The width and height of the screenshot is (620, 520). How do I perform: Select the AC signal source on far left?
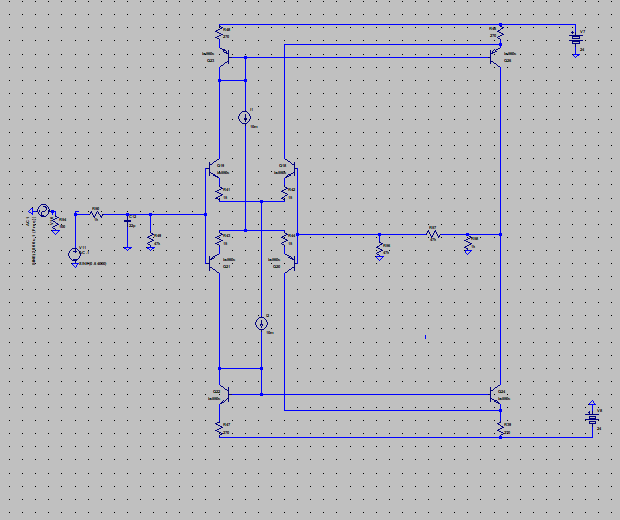click(x=43, y=210)
